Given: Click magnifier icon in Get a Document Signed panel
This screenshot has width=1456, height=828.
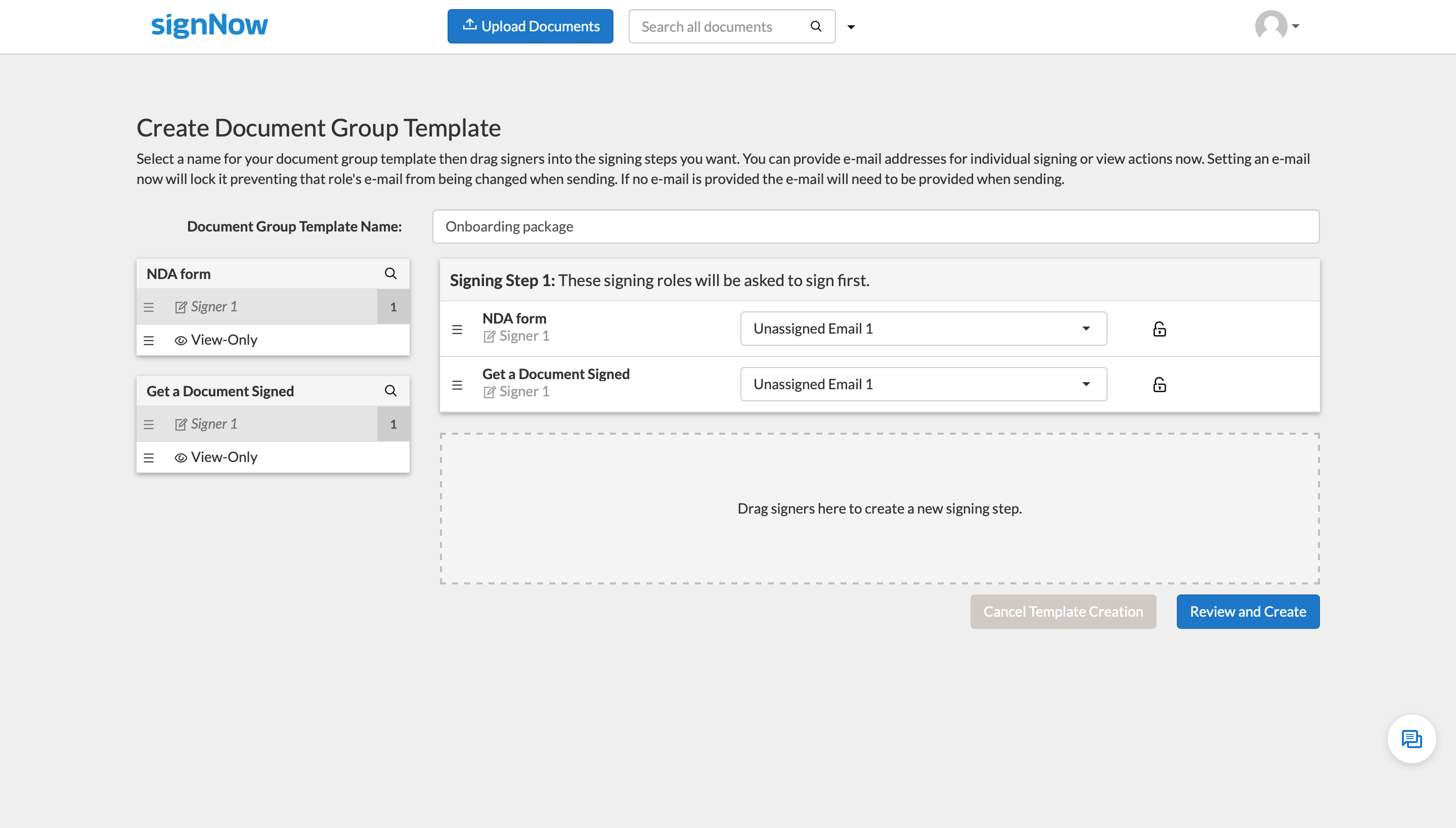Looking at the screenshot, I should [390, 391].
